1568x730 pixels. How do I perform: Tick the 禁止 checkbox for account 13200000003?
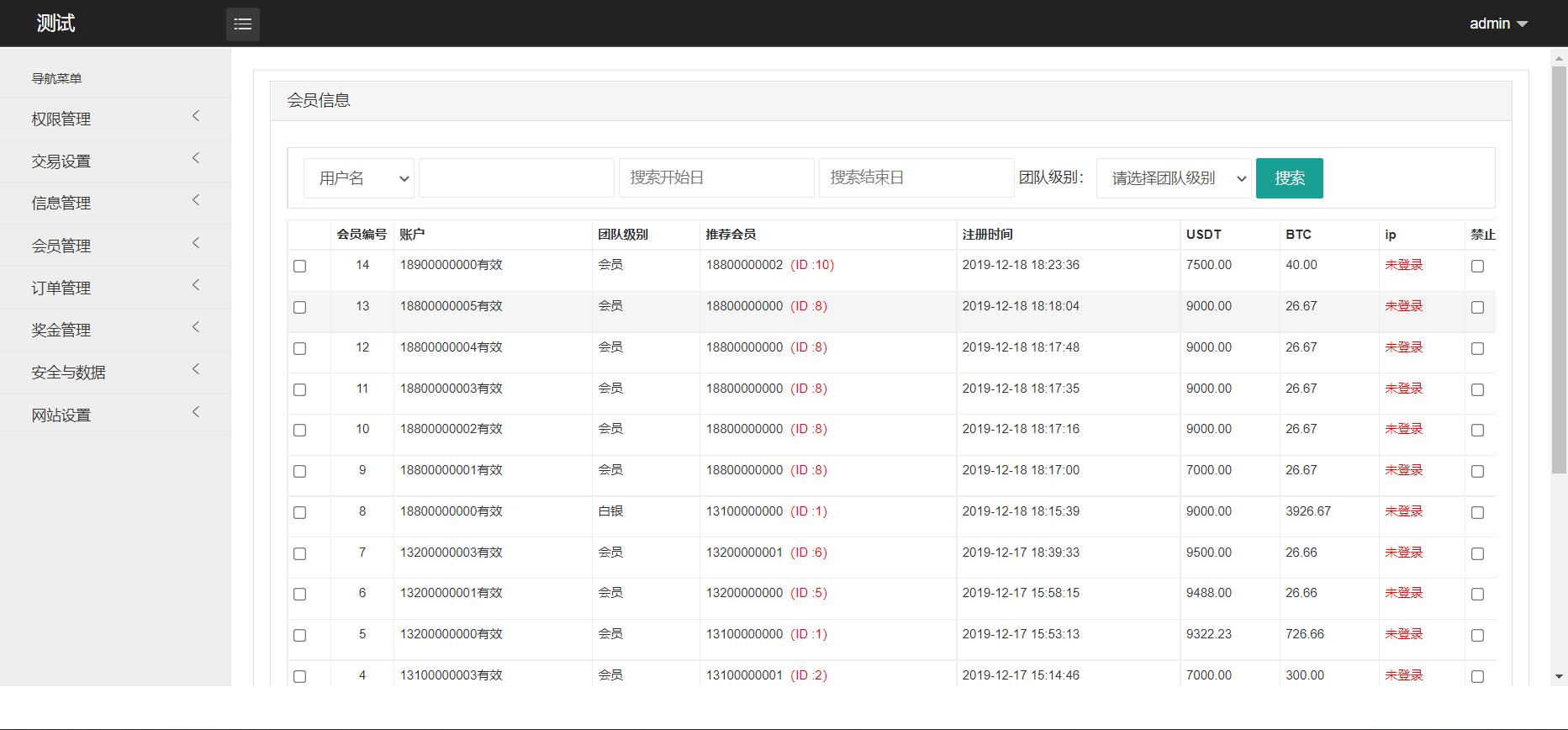1478,554
